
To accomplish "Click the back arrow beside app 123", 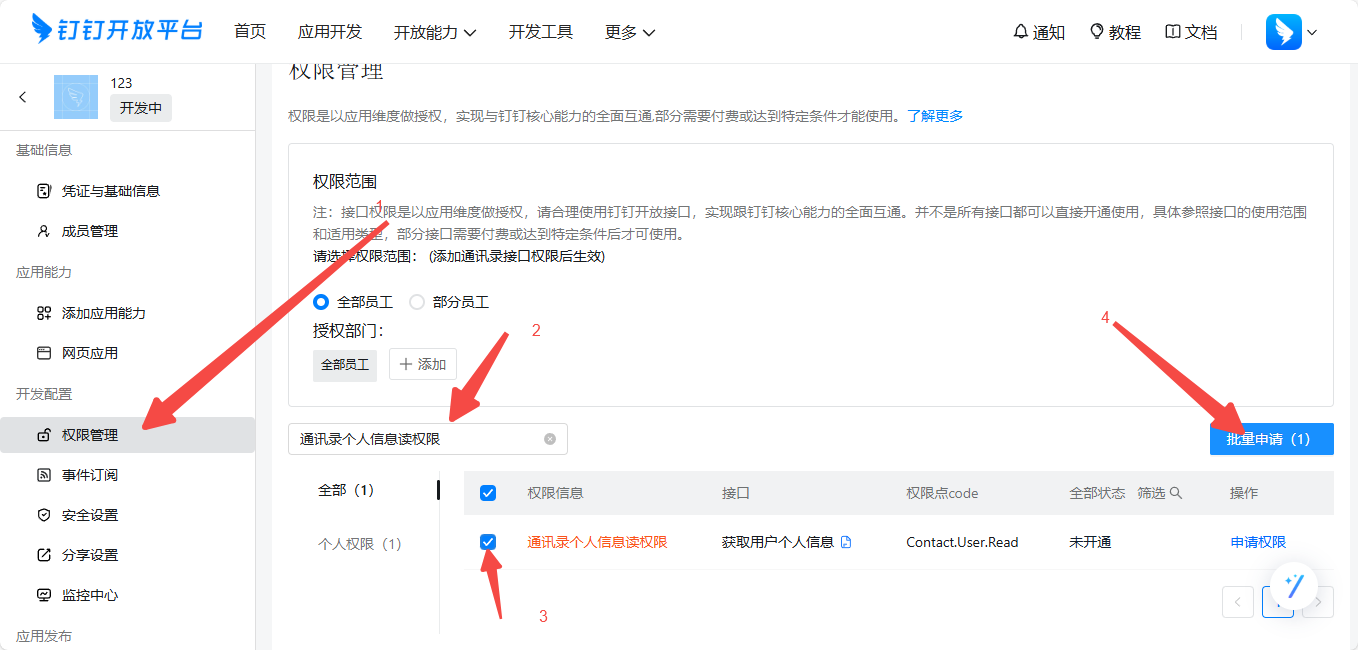I will (23, 97).
